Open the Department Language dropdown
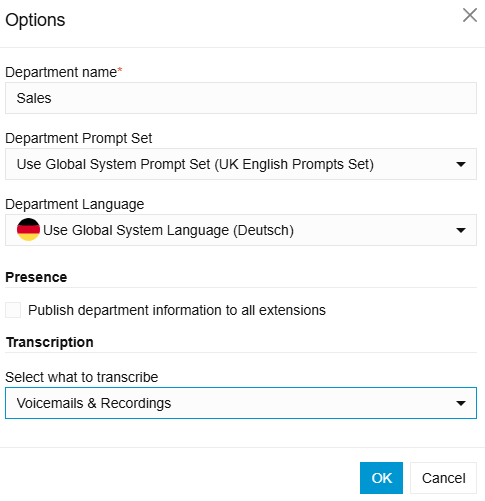 [241, 230]
